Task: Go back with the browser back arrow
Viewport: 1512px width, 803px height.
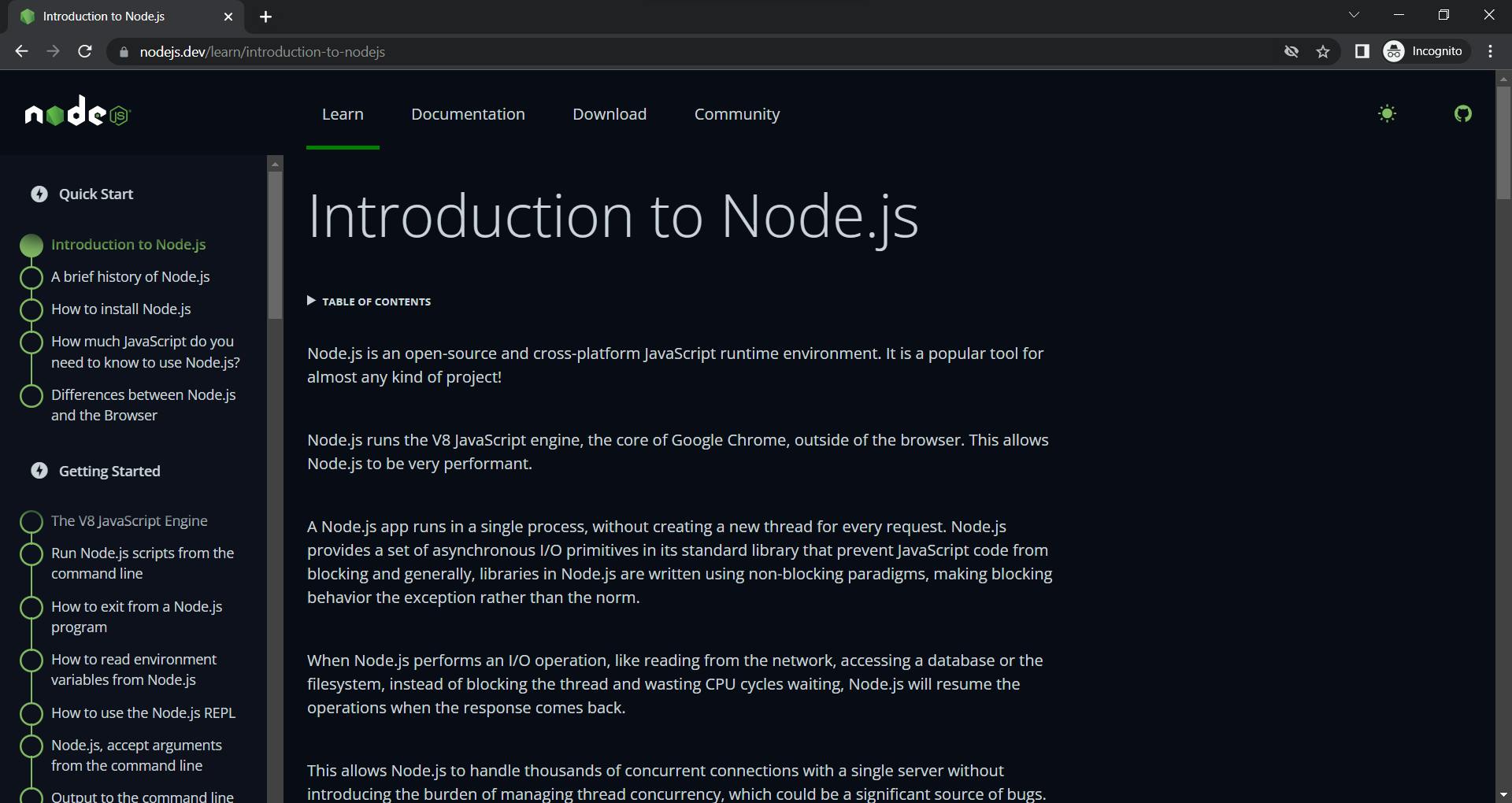Action: [x=21, y=51]
